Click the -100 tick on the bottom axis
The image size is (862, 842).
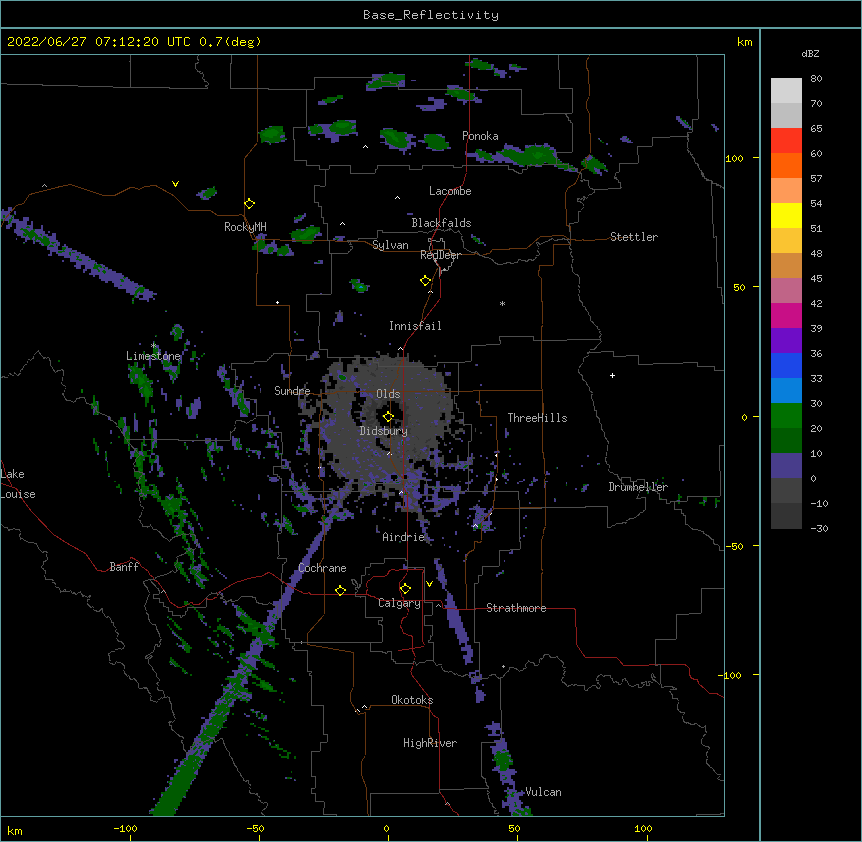pos(126,828)
